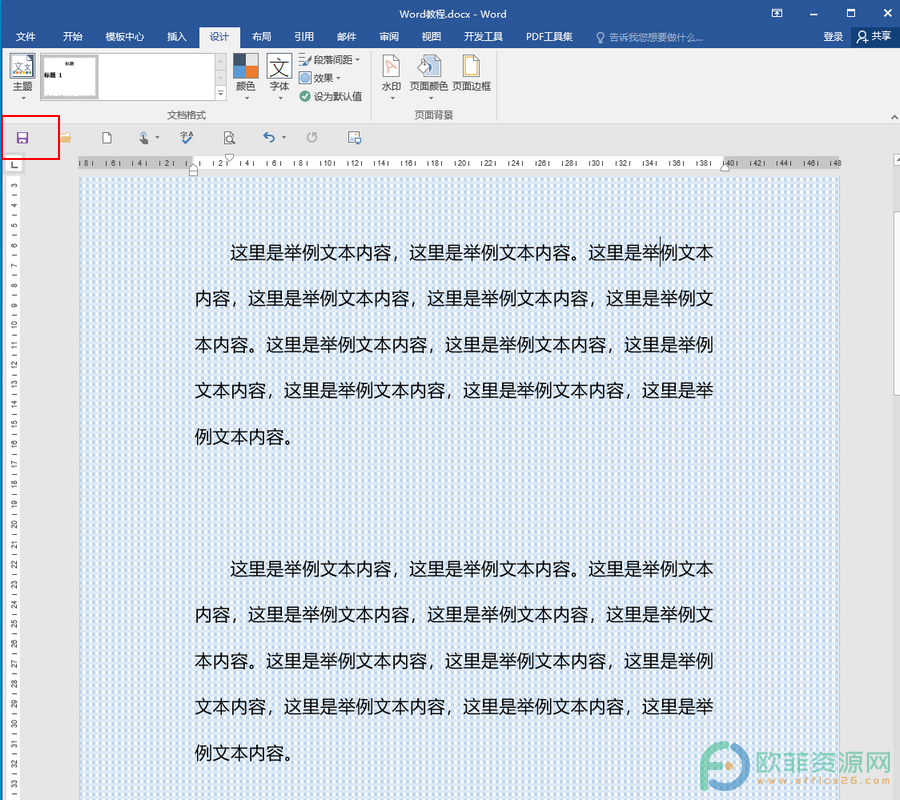Click the Redo icon
900x800 pixels.
pos(312,137)
